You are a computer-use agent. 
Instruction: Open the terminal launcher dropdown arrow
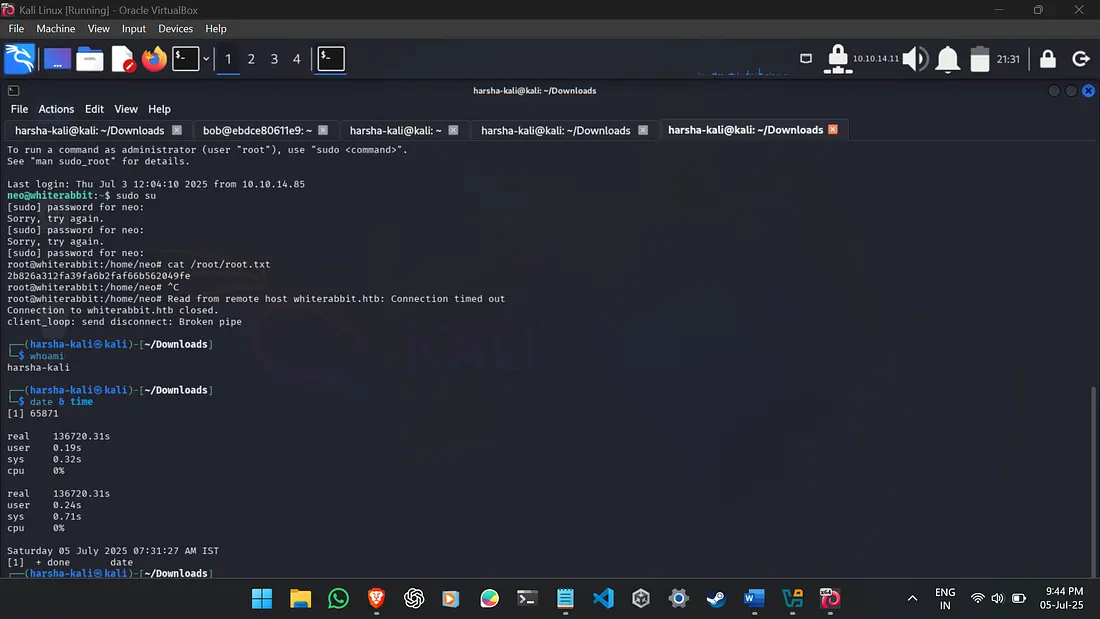click(206, 58)
